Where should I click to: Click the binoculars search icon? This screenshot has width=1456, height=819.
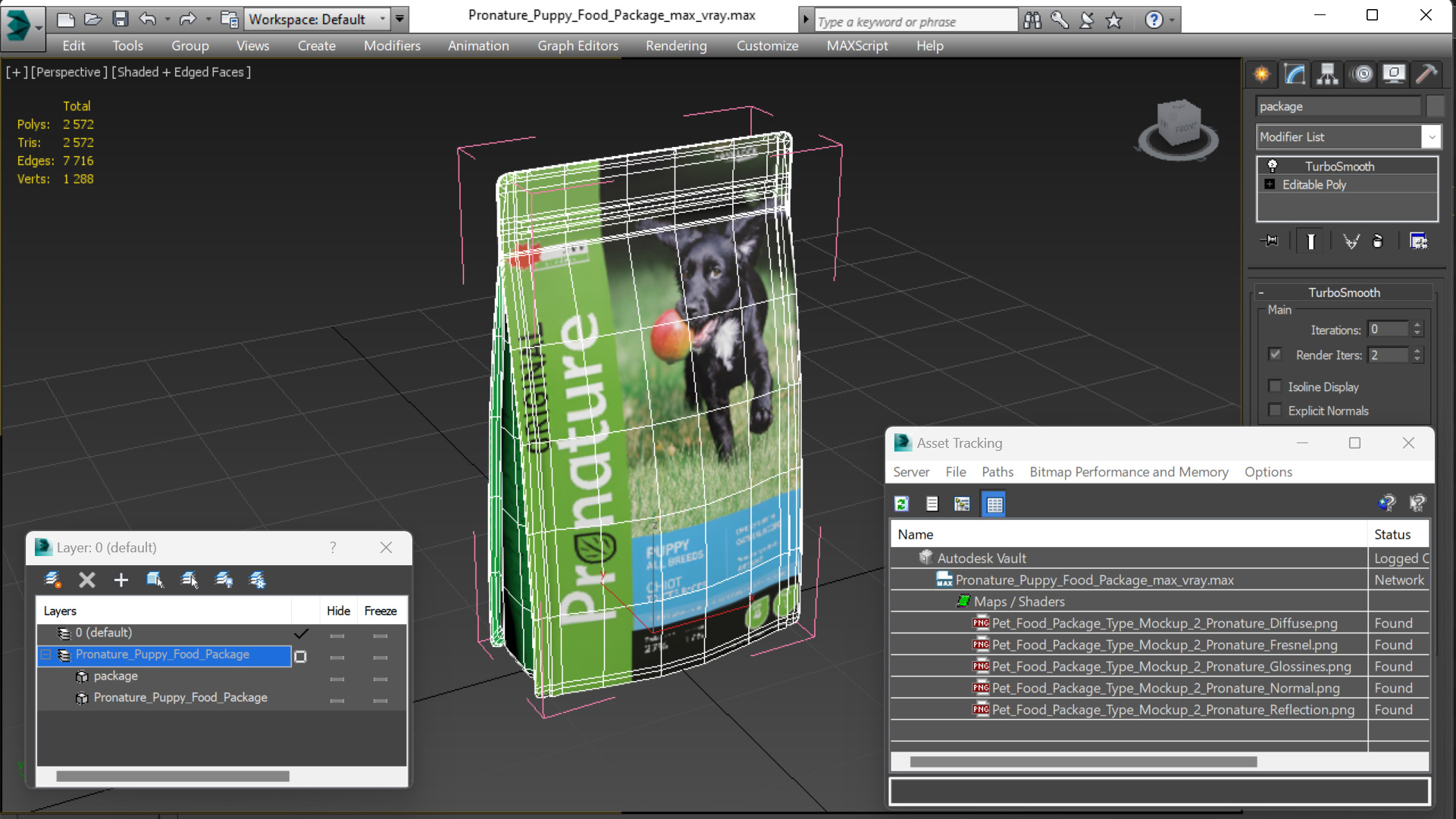click(1032, 20)
